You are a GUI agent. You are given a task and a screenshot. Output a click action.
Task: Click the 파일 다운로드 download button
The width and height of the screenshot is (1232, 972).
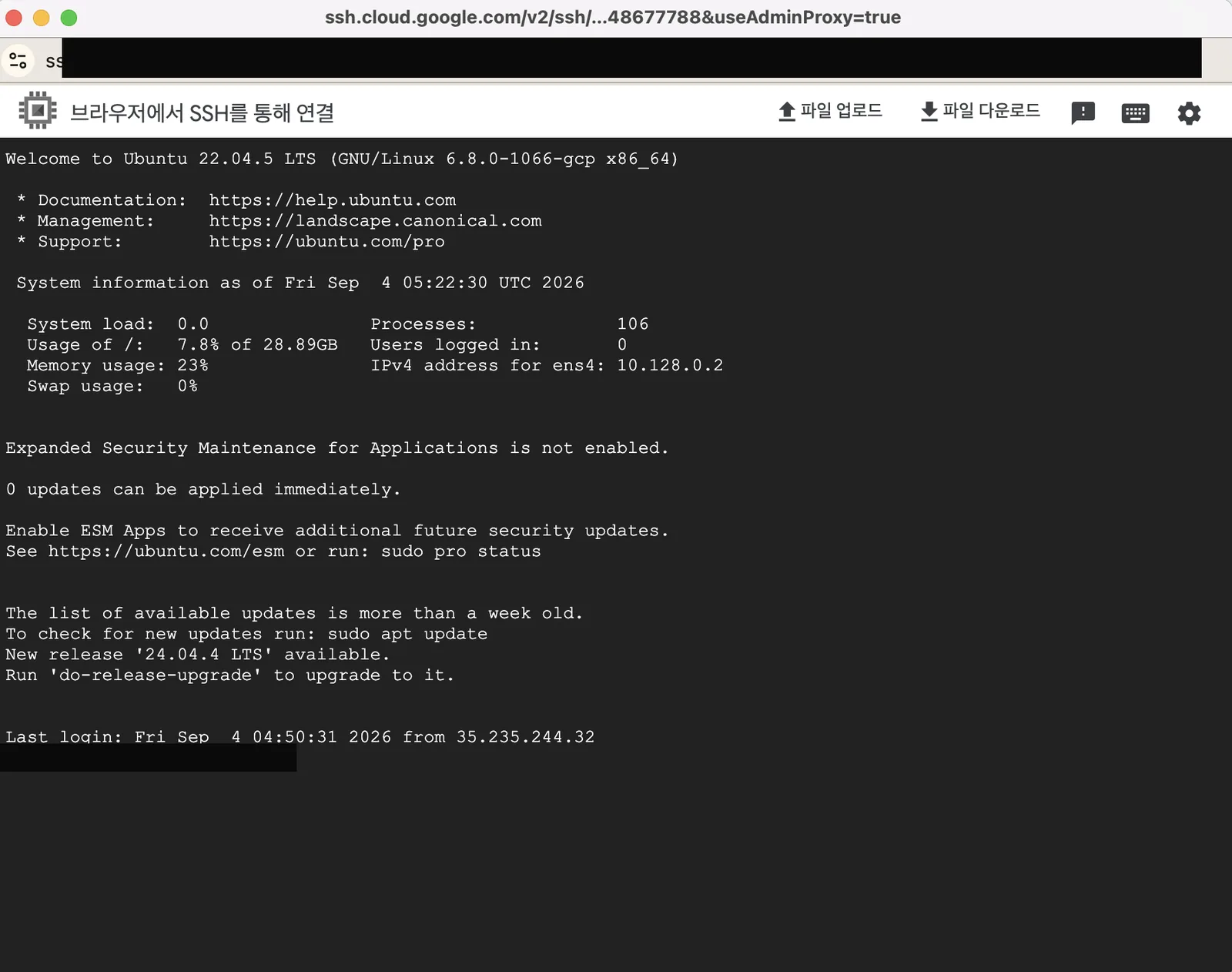click(x=980, y=112)
